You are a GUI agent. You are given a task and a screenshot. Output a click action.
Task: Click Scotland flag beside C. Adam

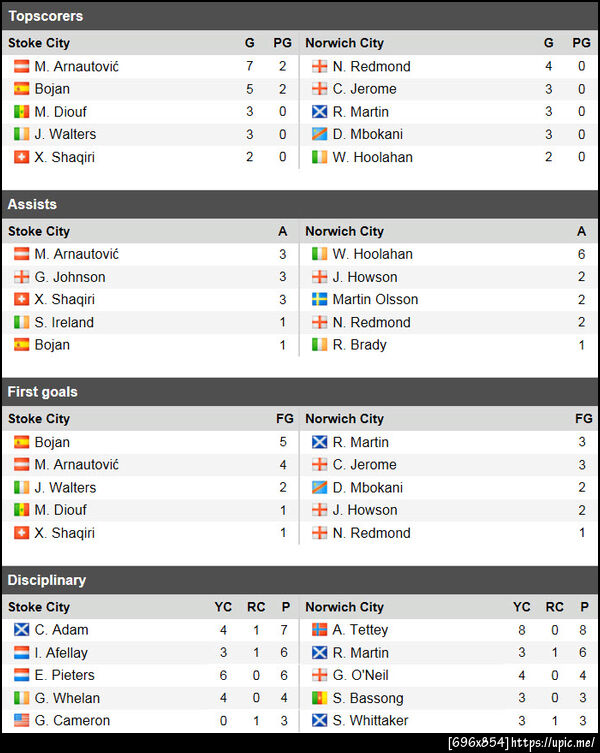[x=21, y=630]
